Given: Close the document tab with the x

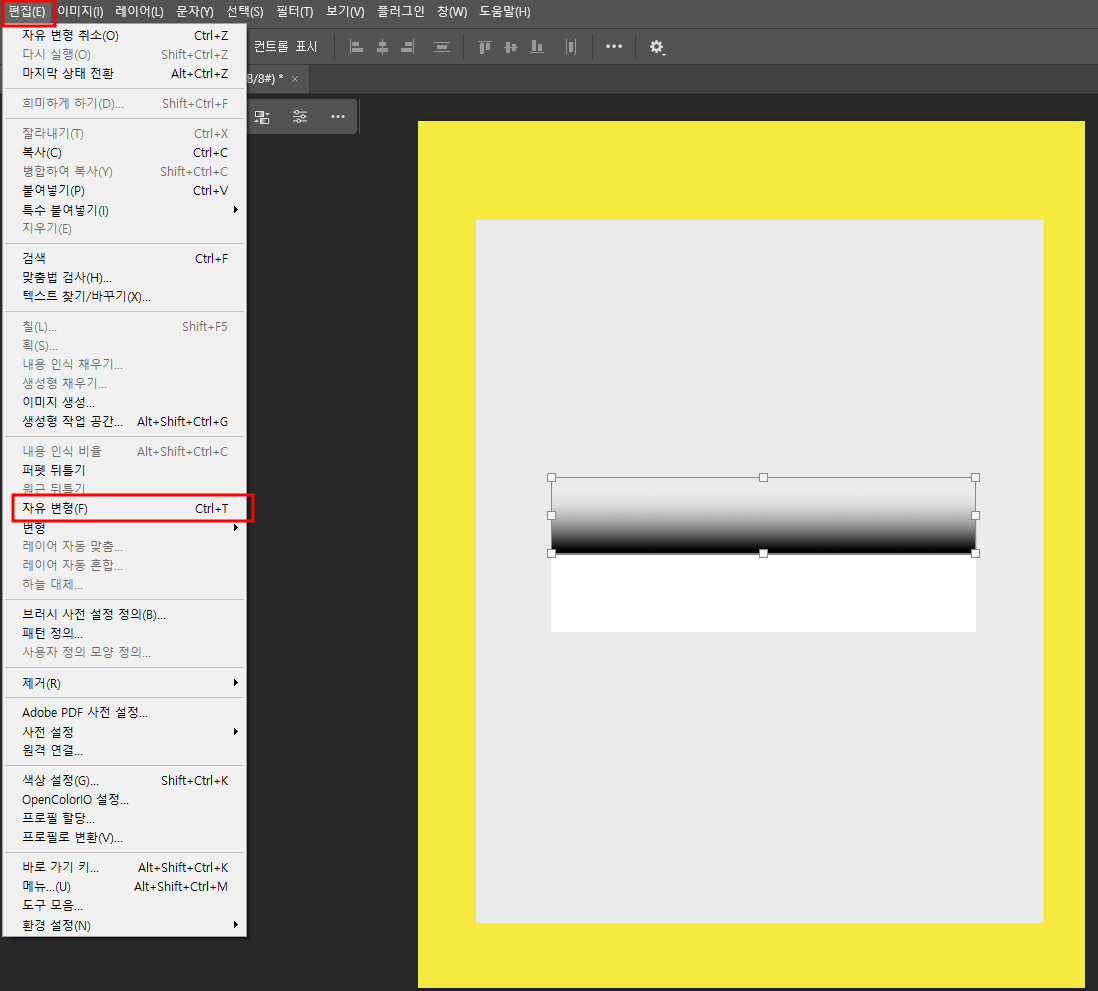Looking at the screenshot, I should coord(295,79).
